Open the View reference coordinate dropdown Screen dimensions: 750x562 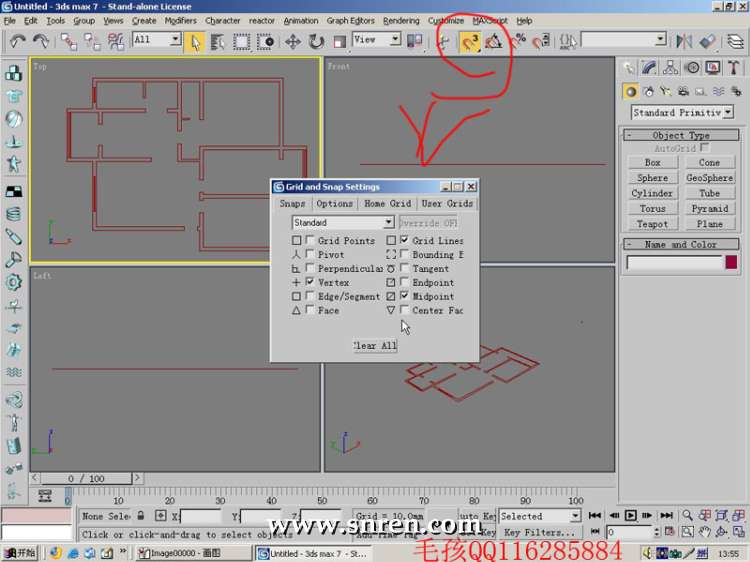coord(376,39)
